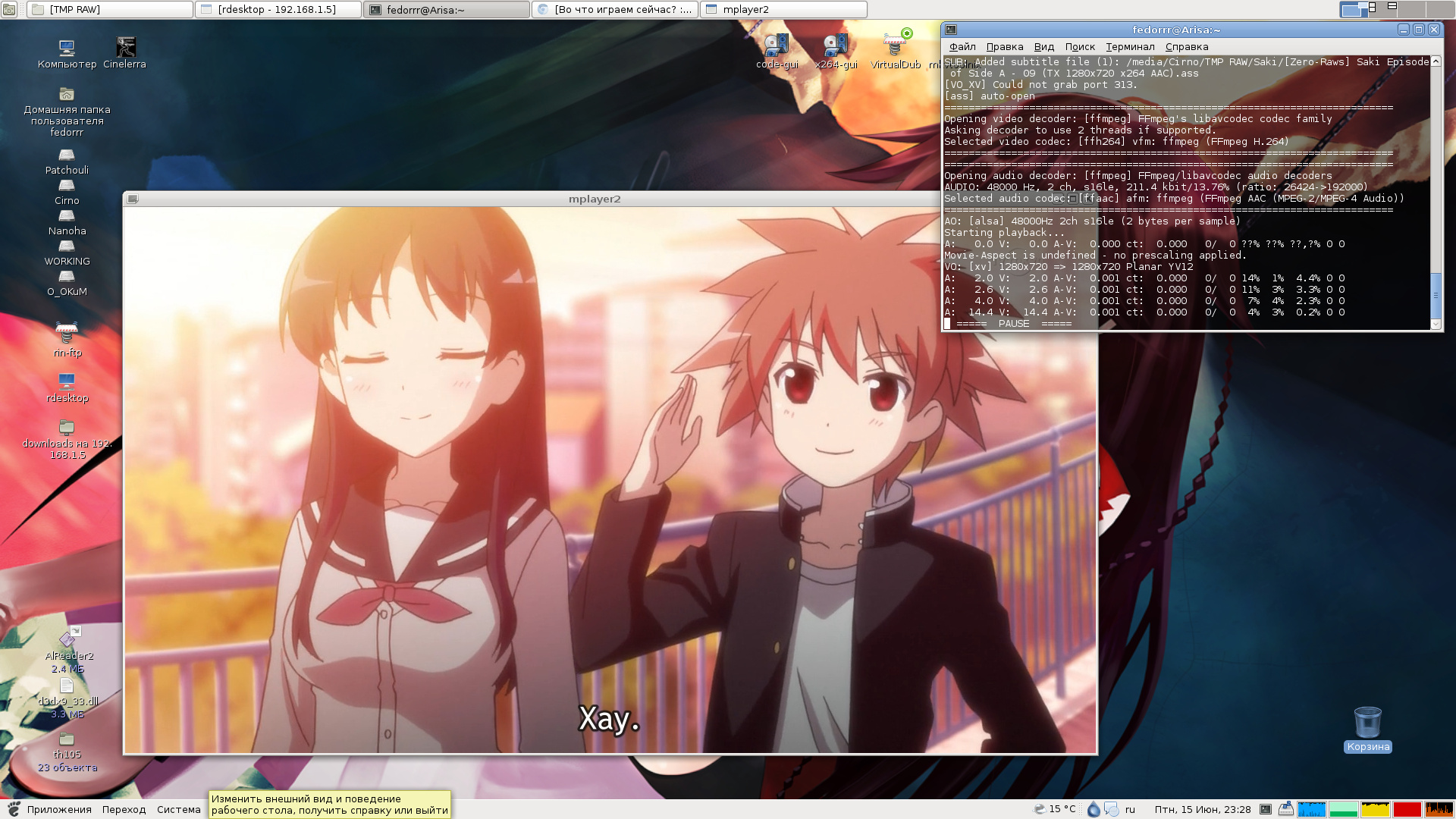
Task: Click the Deluge water-drop tray icon
Action: click(x=1093, y=809)
